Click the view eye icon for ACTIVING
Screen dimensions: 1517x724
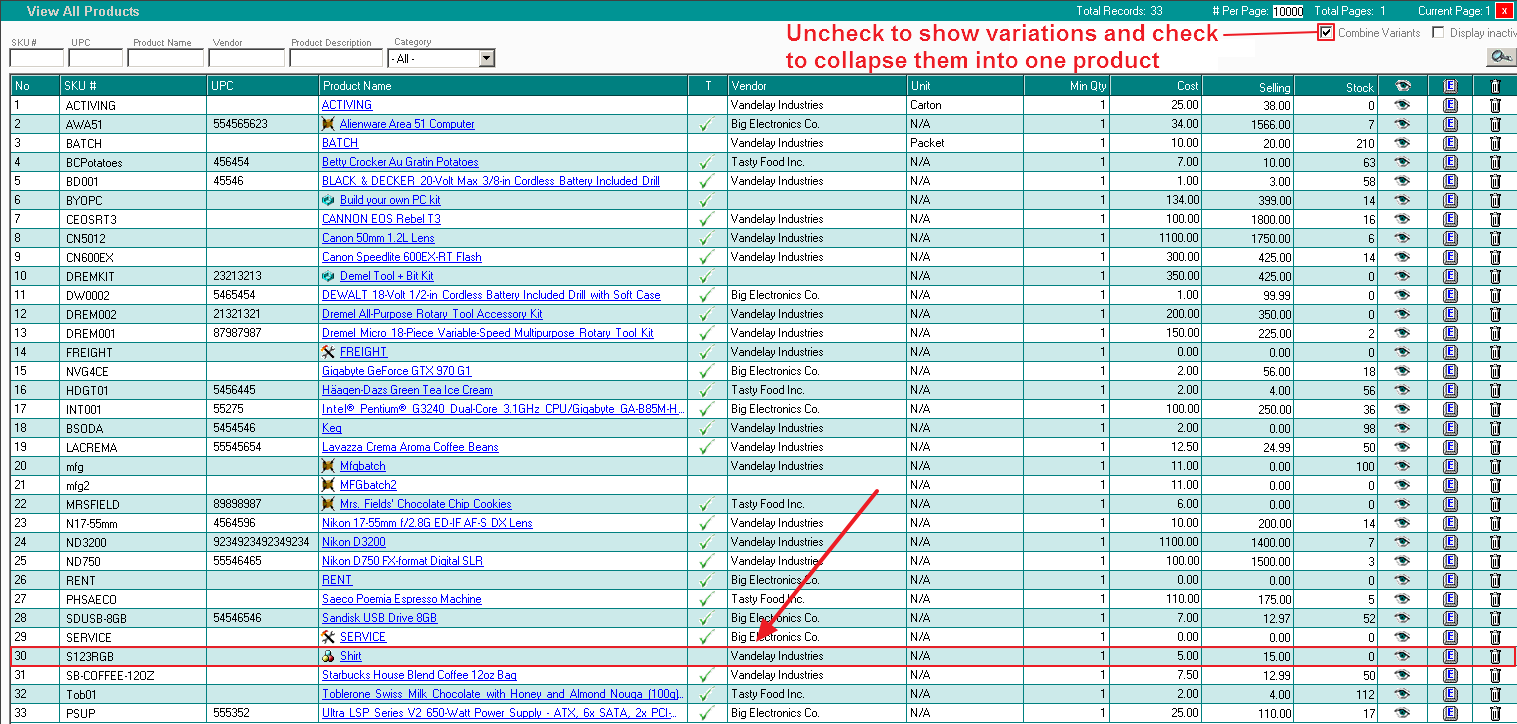click(x=1401, y=105)
